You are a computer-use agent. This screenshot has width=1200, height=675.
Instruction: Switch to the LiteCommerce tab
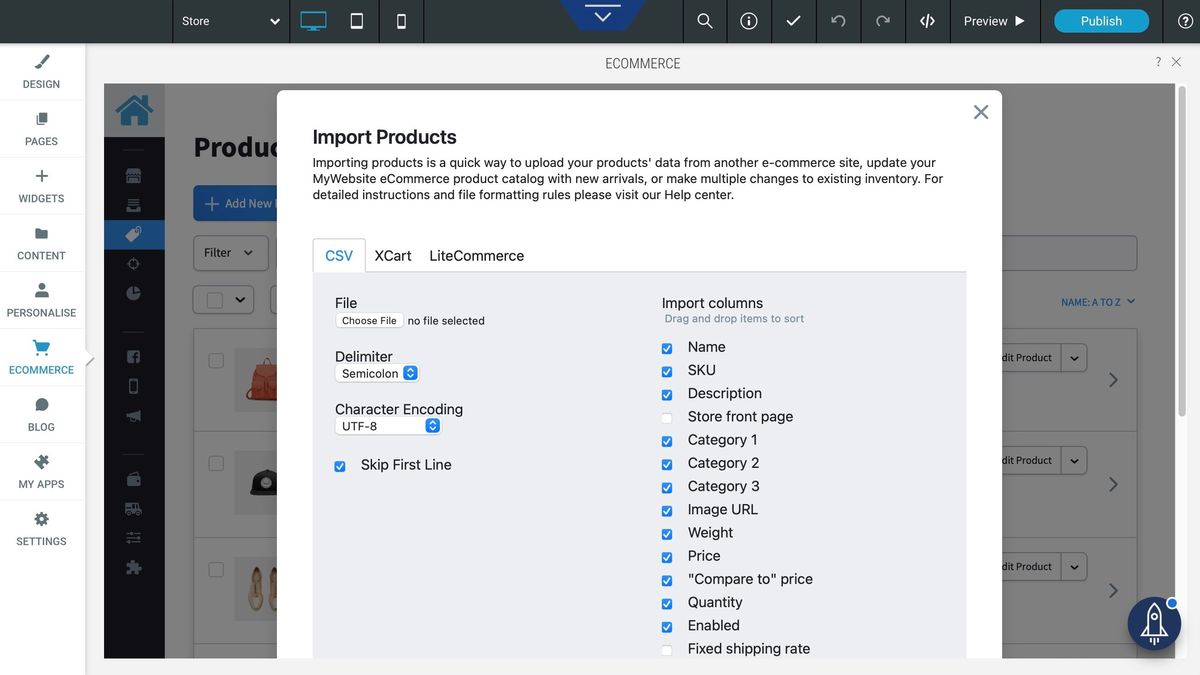click(x=476, y=256)
